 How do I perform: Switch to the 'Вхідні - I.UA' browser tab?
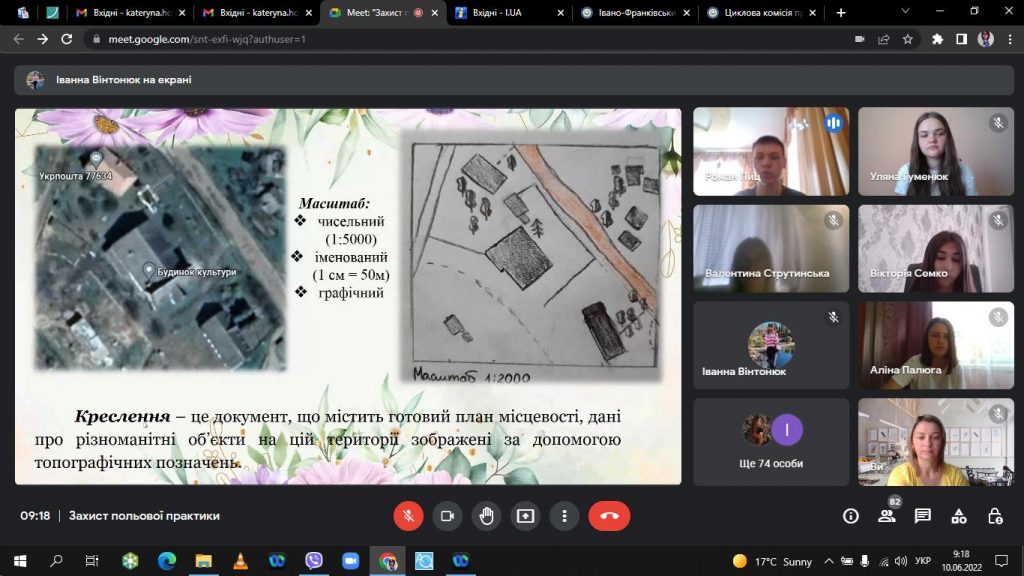coord(508,13)
